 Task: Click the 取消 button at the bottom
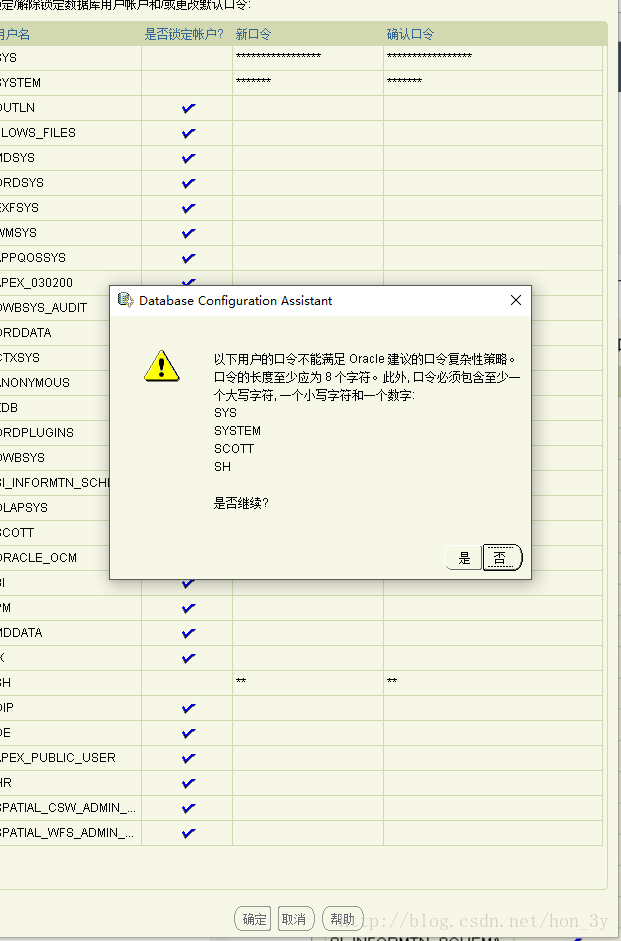click(x=295, y=919)
